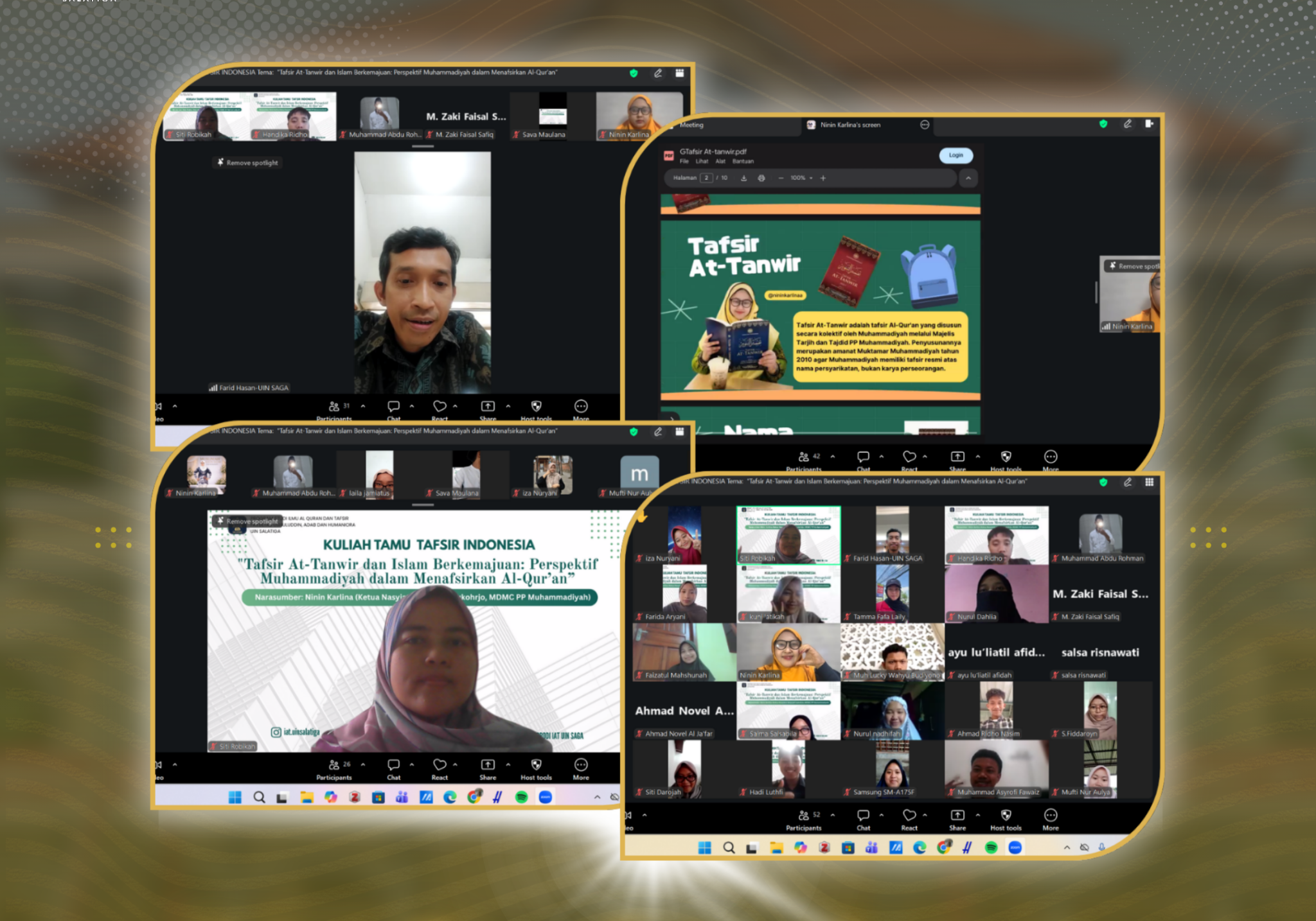Open the File menu in the PDF viewer
This screenshot has width=1316, height=921.
[684, 161]
